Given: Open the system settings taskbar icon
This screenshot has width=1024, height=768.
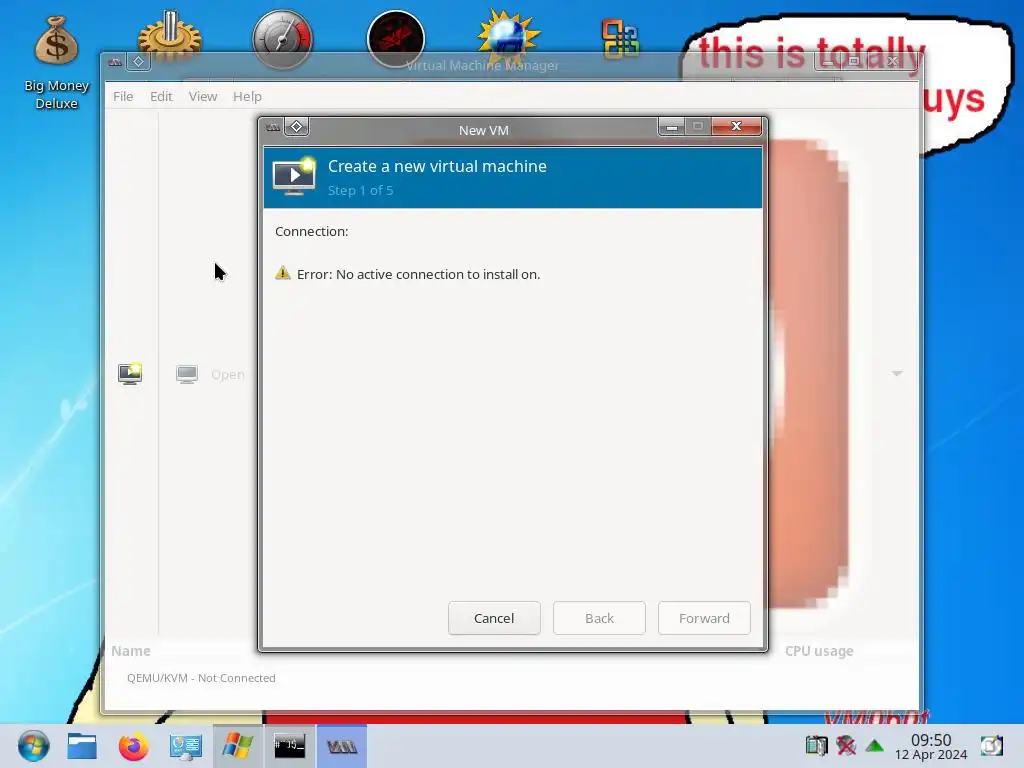Looking at the screenshot, I should pos(185,746).
